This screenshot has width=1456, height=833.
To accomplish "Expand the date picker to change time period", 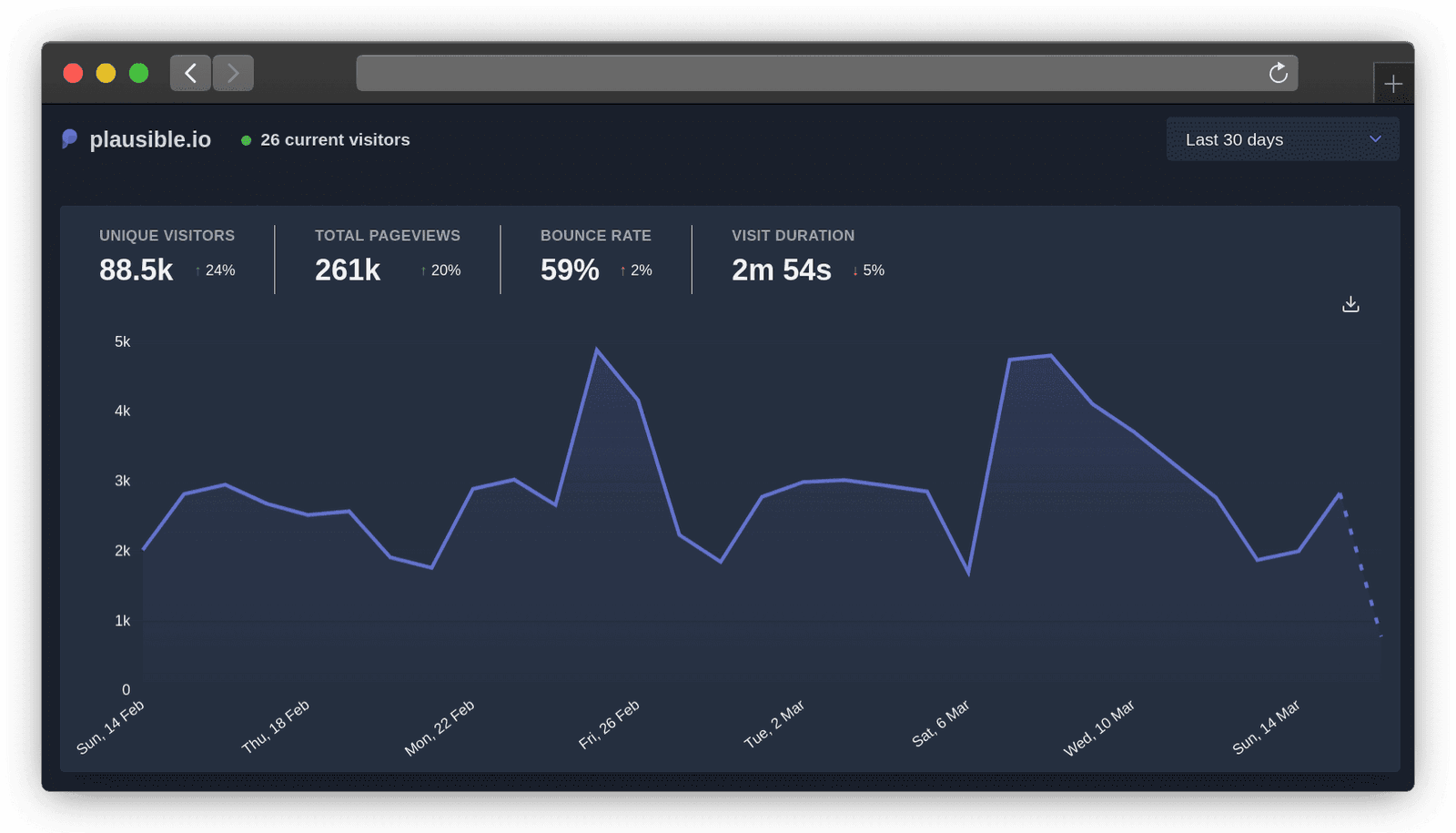I will tap(1281, 139).
